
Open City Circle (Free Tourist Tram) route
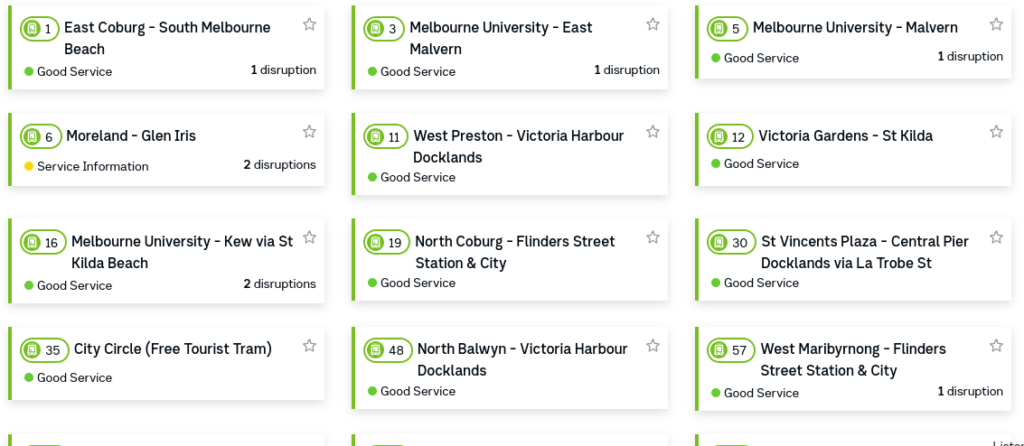(x=173, y=349)
